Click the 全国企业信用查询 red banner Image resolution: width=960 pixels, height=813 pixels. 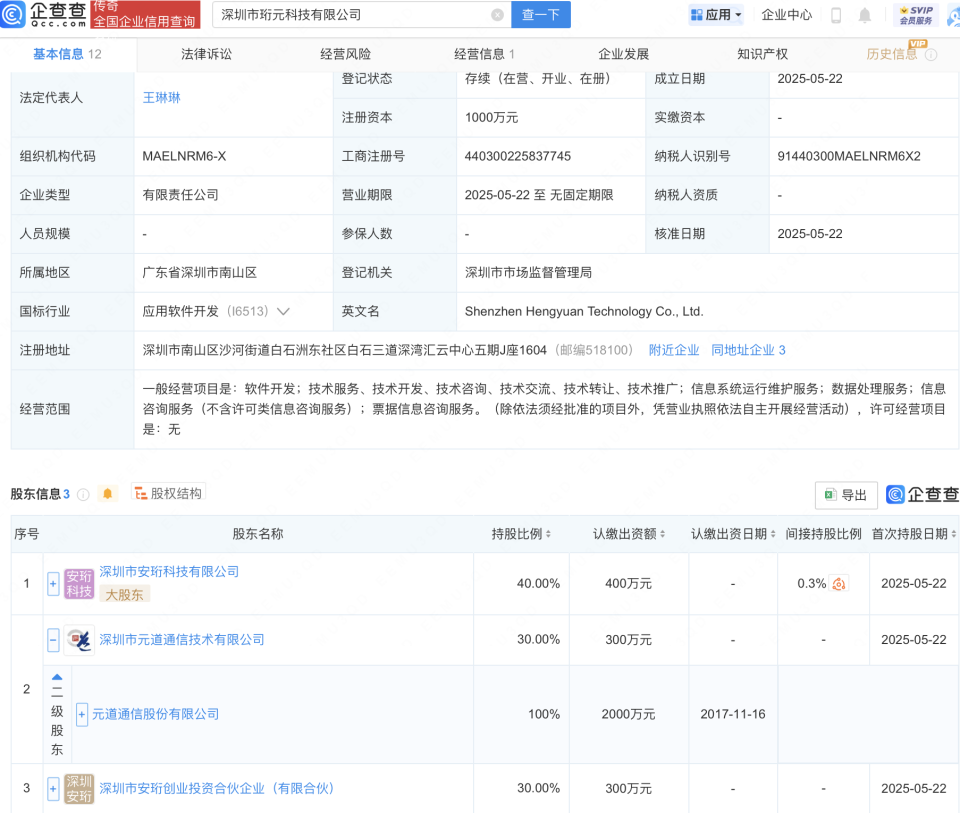[145, 15]
